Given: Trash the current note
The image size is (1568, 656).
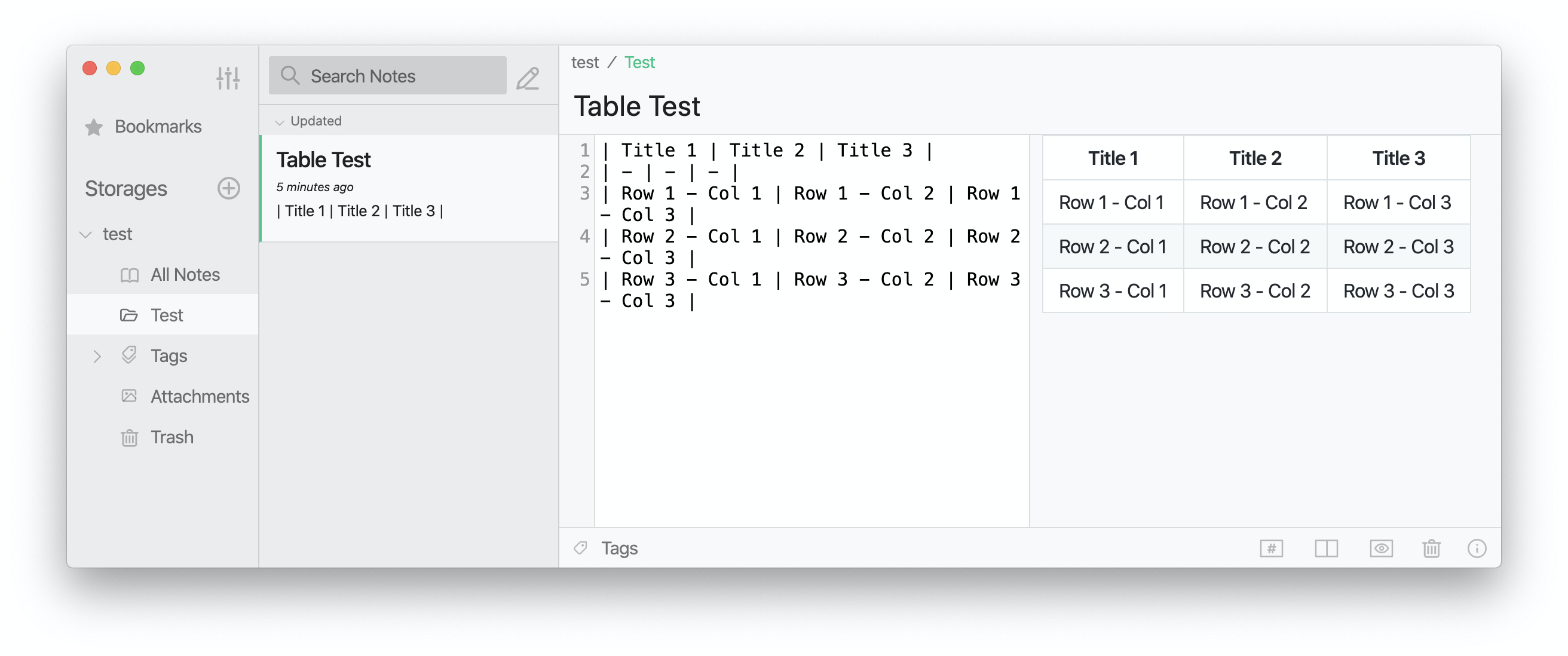Looking at the screenshot, I should pos(1431,548).
